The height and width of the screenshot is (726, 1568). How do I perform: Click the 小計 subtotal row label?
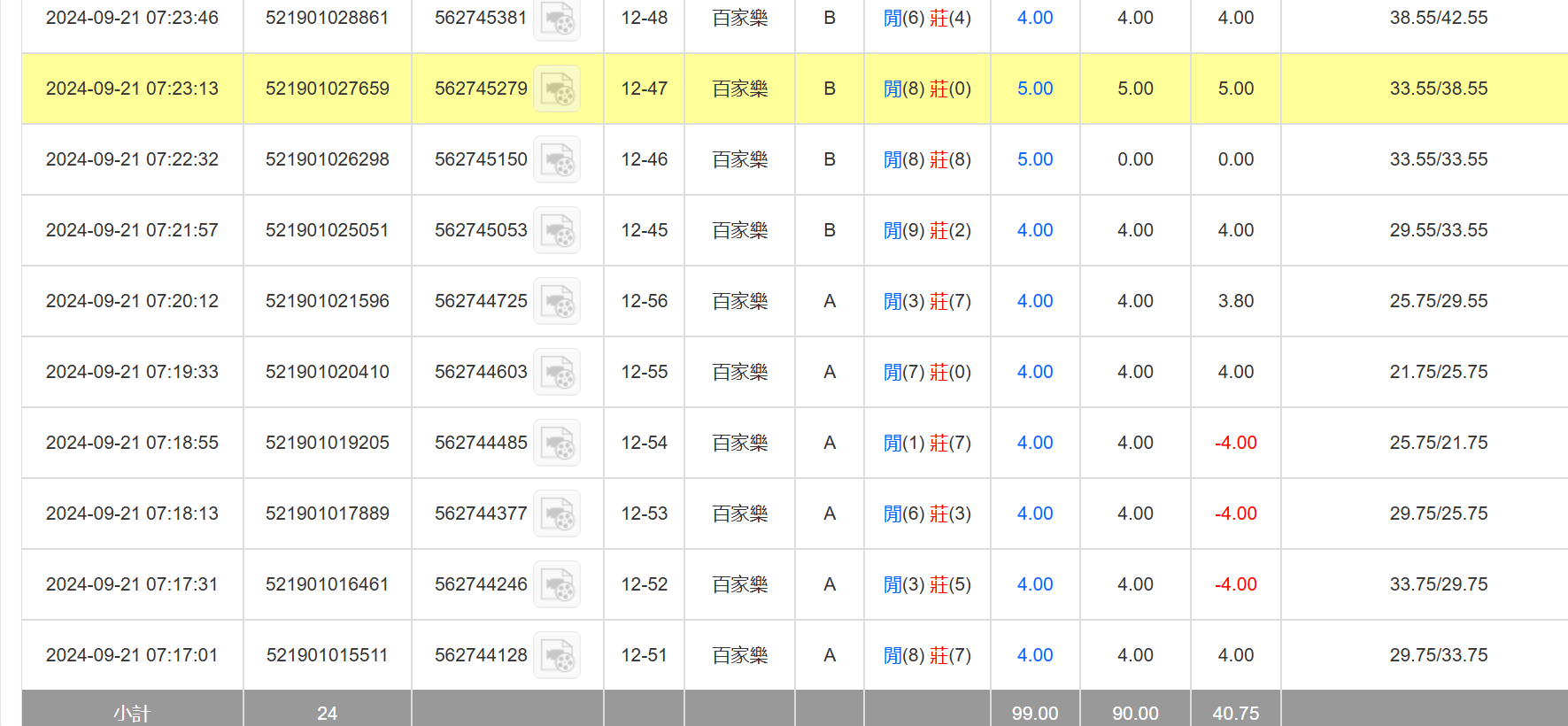(132, 713)
